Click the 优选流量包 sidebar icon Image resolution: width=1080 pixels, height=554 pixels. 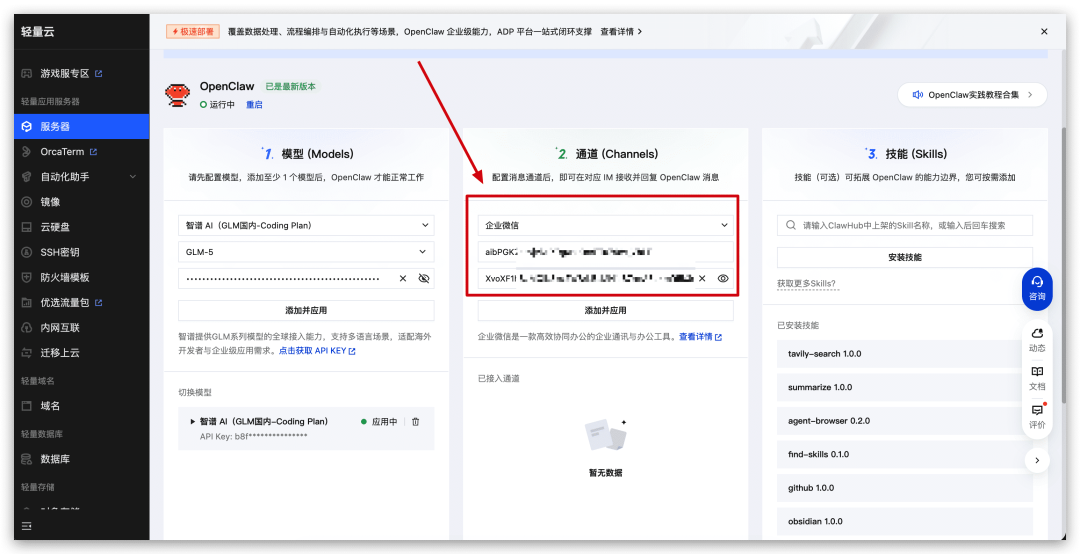(27, 302)
